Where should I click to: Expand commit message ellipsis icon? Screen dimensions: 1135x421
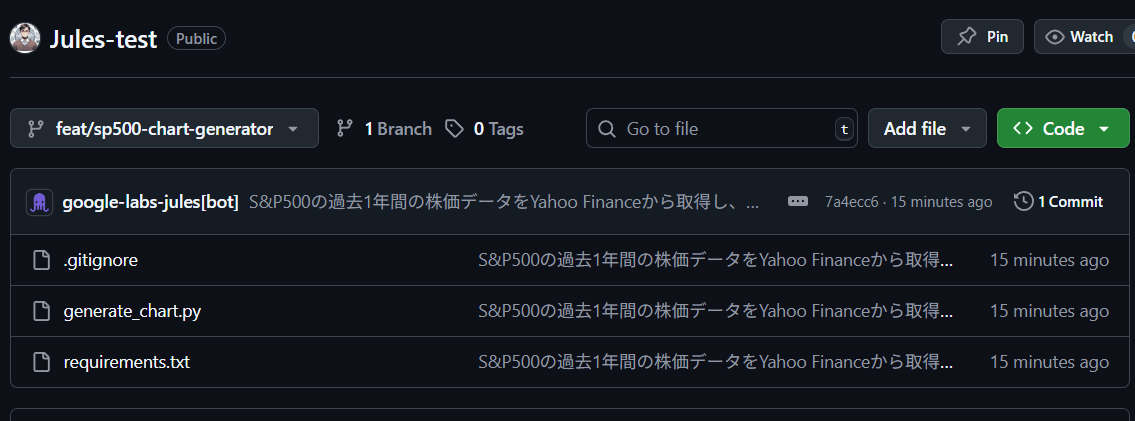pyautogui.click(x=798, y=201)
